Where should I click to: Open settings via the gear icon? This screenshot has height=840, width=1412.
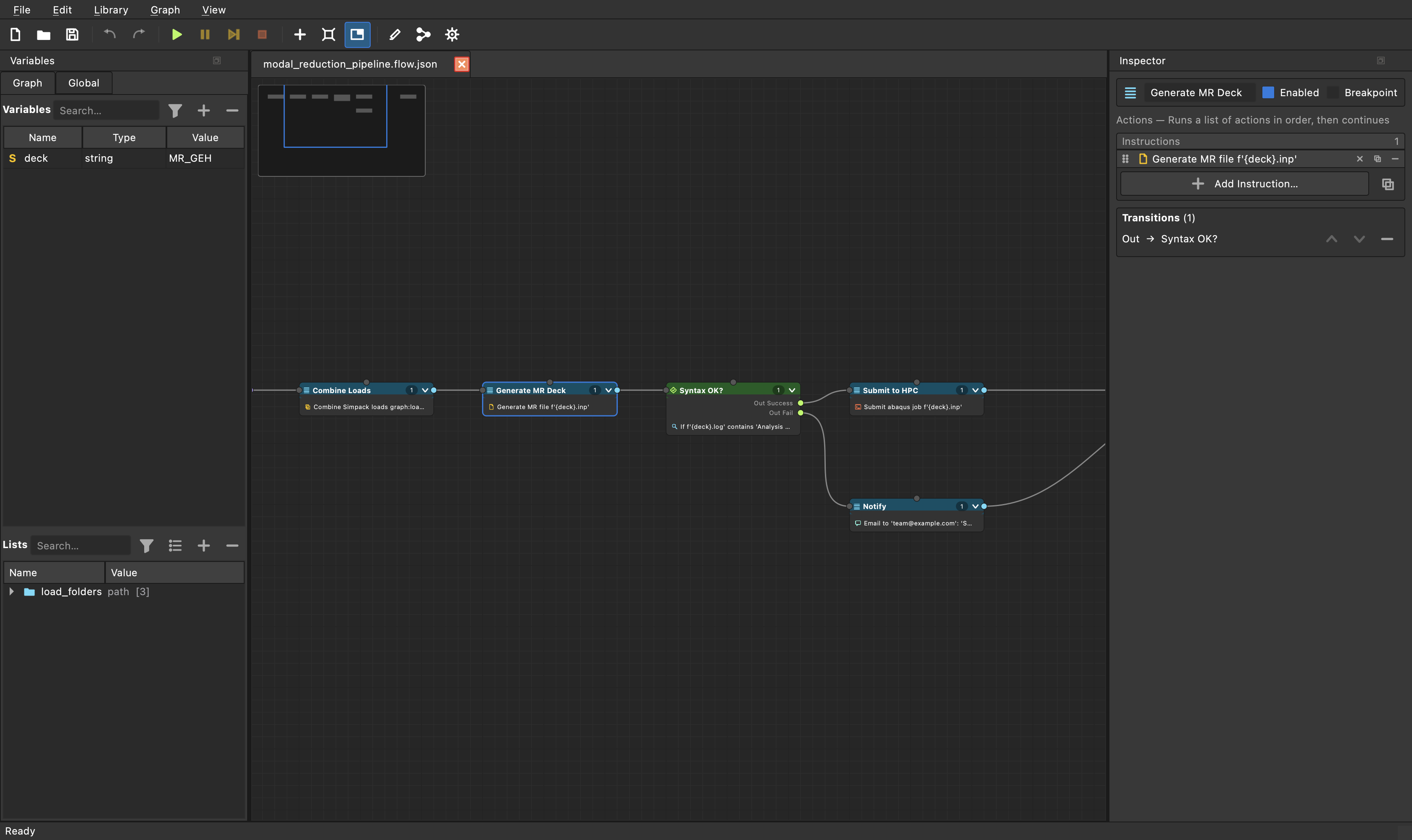pyautogui.click(x=452, y=34)
